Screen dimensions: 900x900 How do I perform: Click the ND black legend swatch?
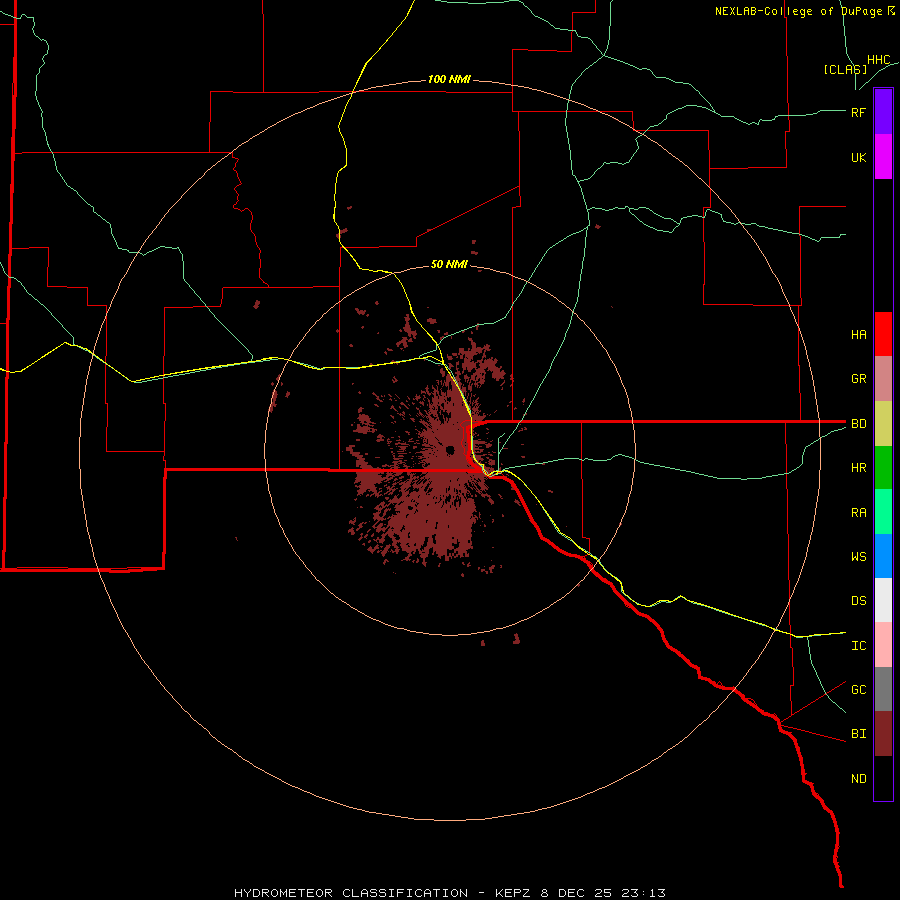pos(883,778)
